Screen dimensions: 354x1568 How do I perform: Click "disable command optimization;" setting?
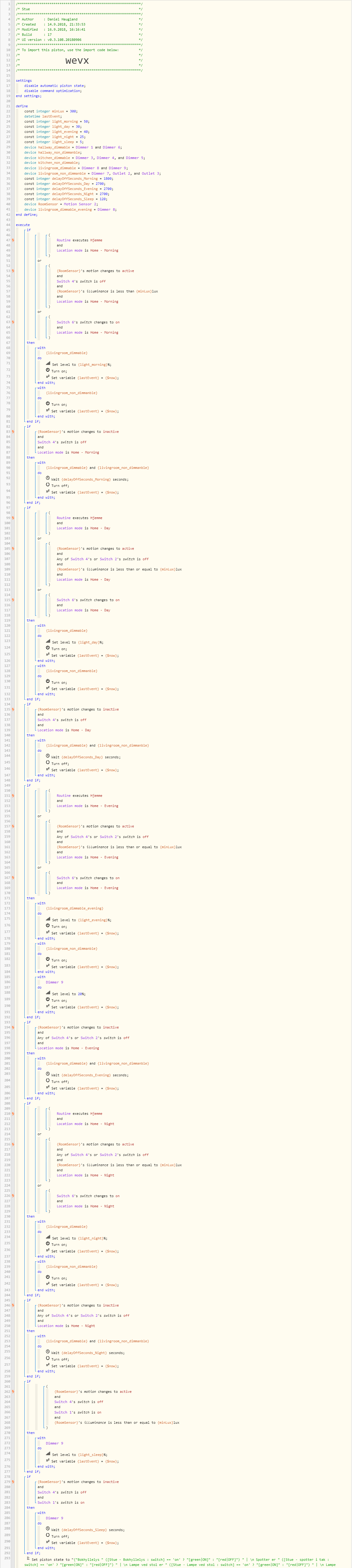(x=53, y=91)
